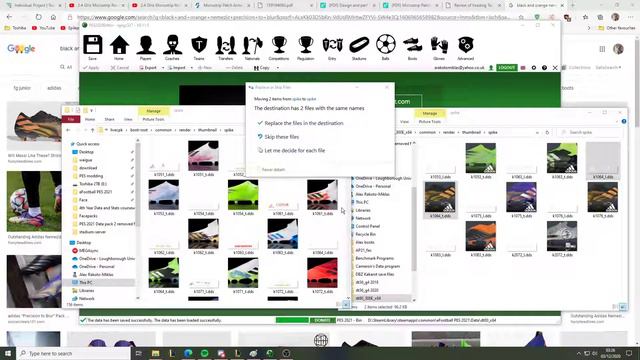Open the Gloves icon
This screenshot has height=360, width=640.
(x=439, y=44)
